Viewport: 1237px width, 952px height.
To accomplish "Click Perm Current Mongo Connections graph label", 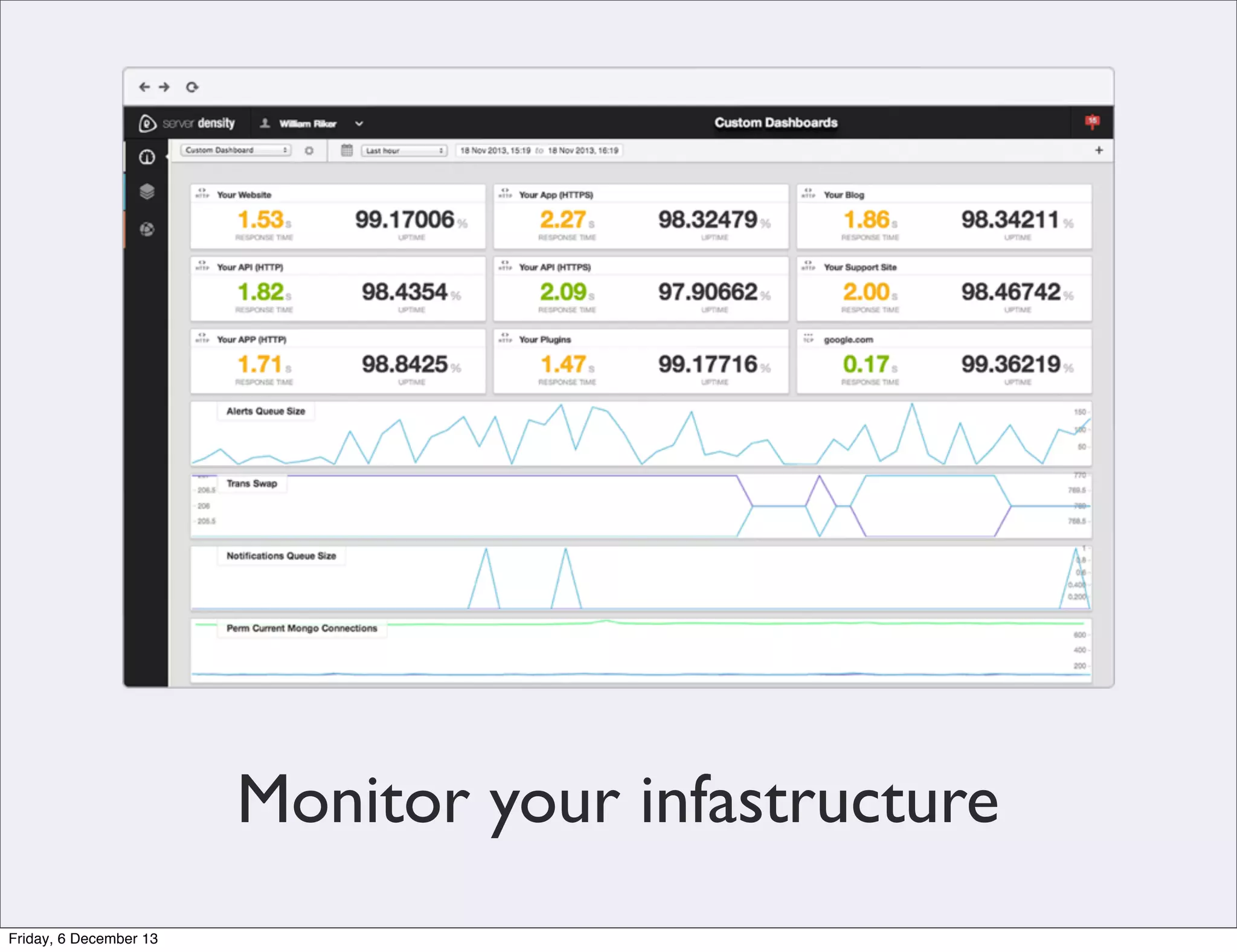I will pyautogui.click(x=302, y=629).
